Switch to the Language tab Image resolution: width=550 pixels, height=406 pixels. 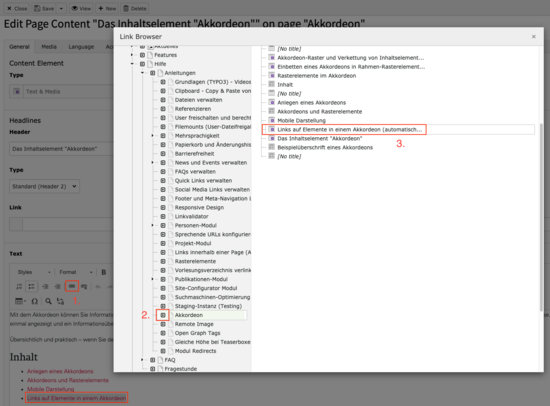click(81, 47)
